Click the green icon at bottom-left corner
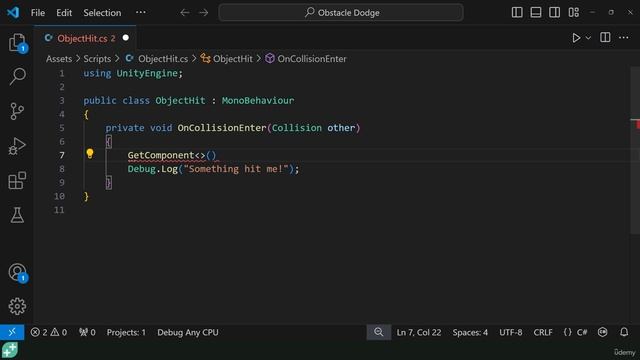The width and height of the screenshot is (640, 360). point(10,350)
